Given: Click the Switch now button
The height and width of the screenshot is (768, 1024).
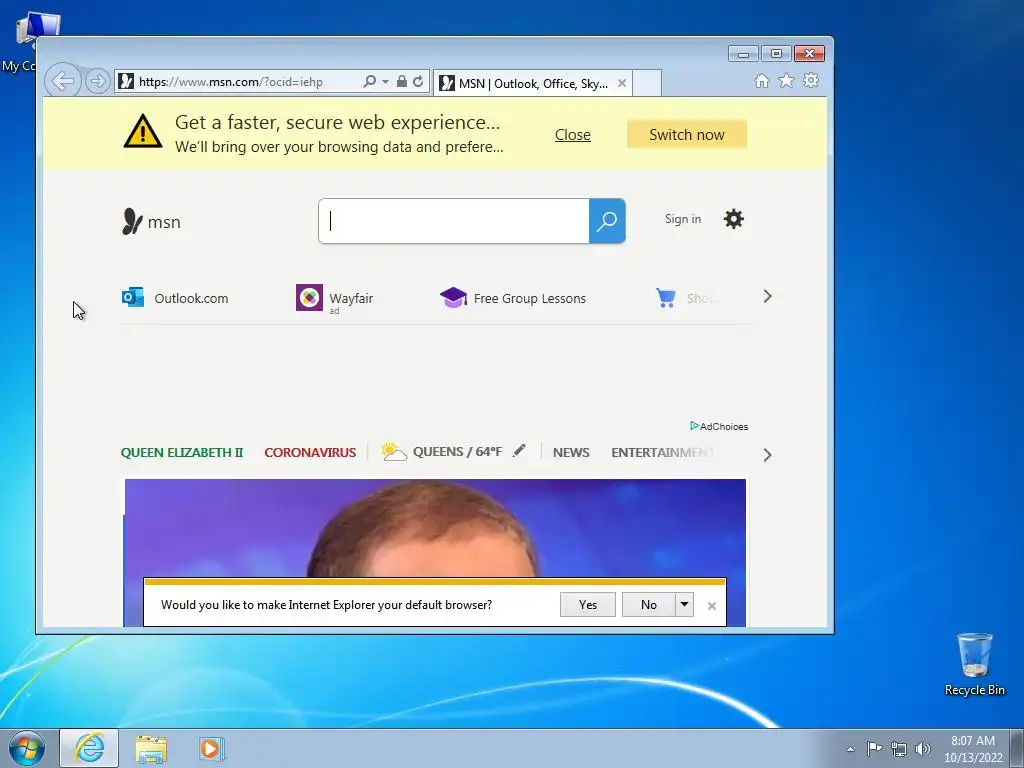Looking at the screenshot, I should click(x=686, y=135).
